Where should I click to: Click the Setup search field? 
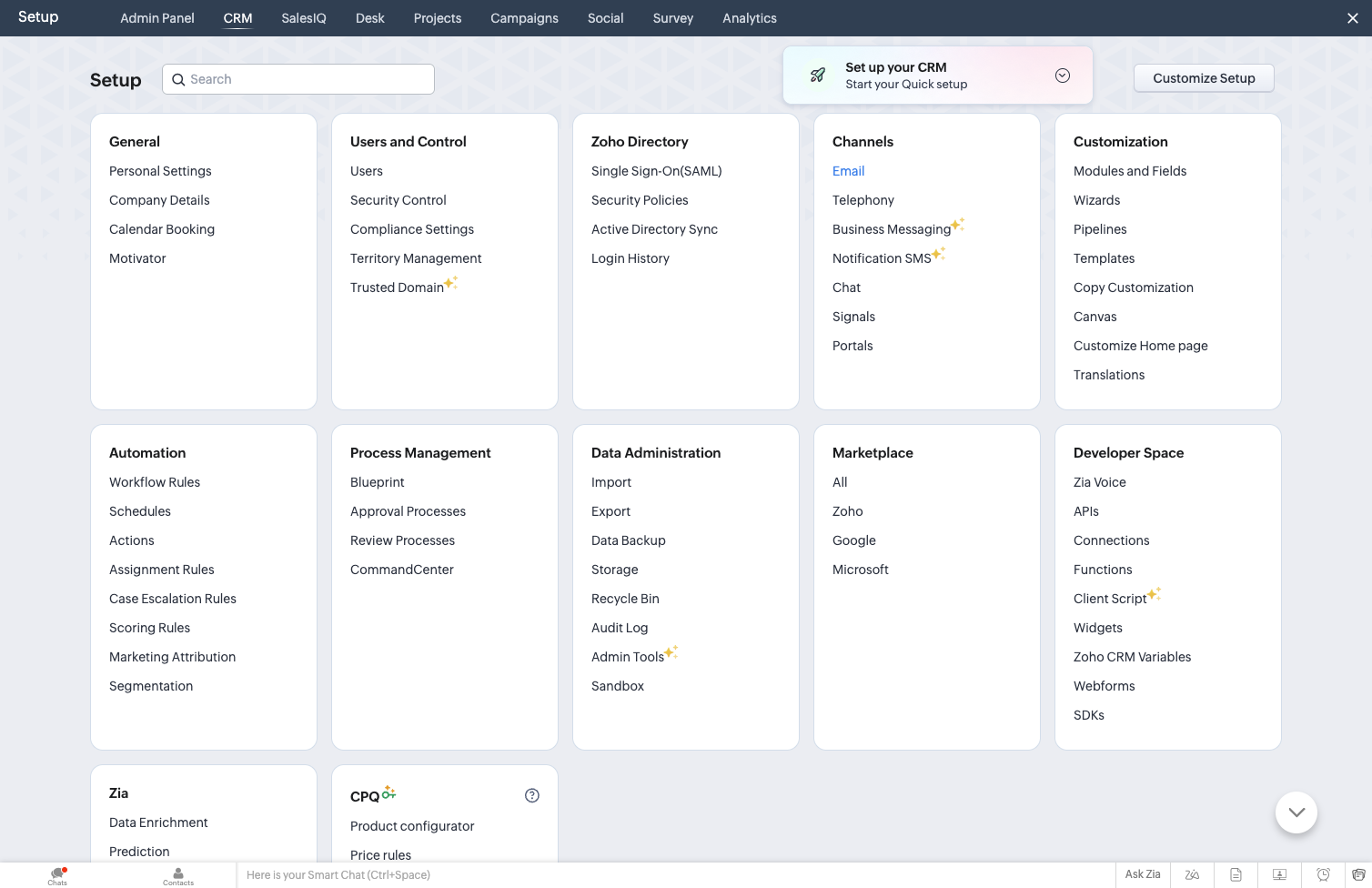[x=298, y=79]
